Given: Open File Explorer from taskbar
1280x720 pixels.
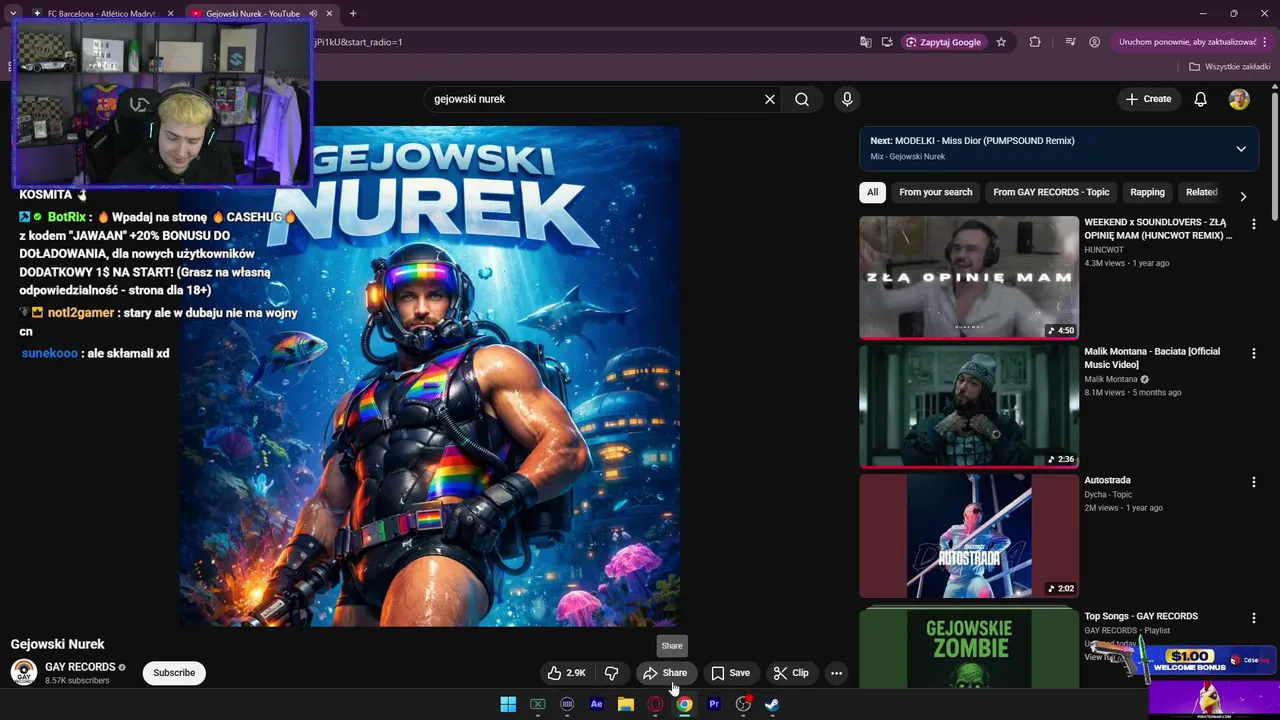Looking at the screenshot, I should [x=626, y=704].
